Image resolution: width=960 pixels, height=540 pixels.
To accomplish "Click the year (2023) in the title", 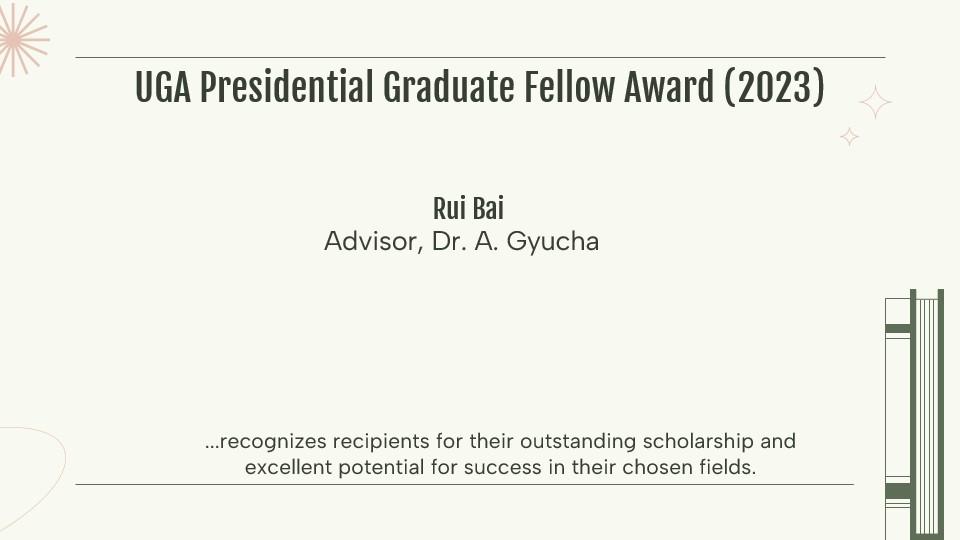I will (x=774, y=87).
